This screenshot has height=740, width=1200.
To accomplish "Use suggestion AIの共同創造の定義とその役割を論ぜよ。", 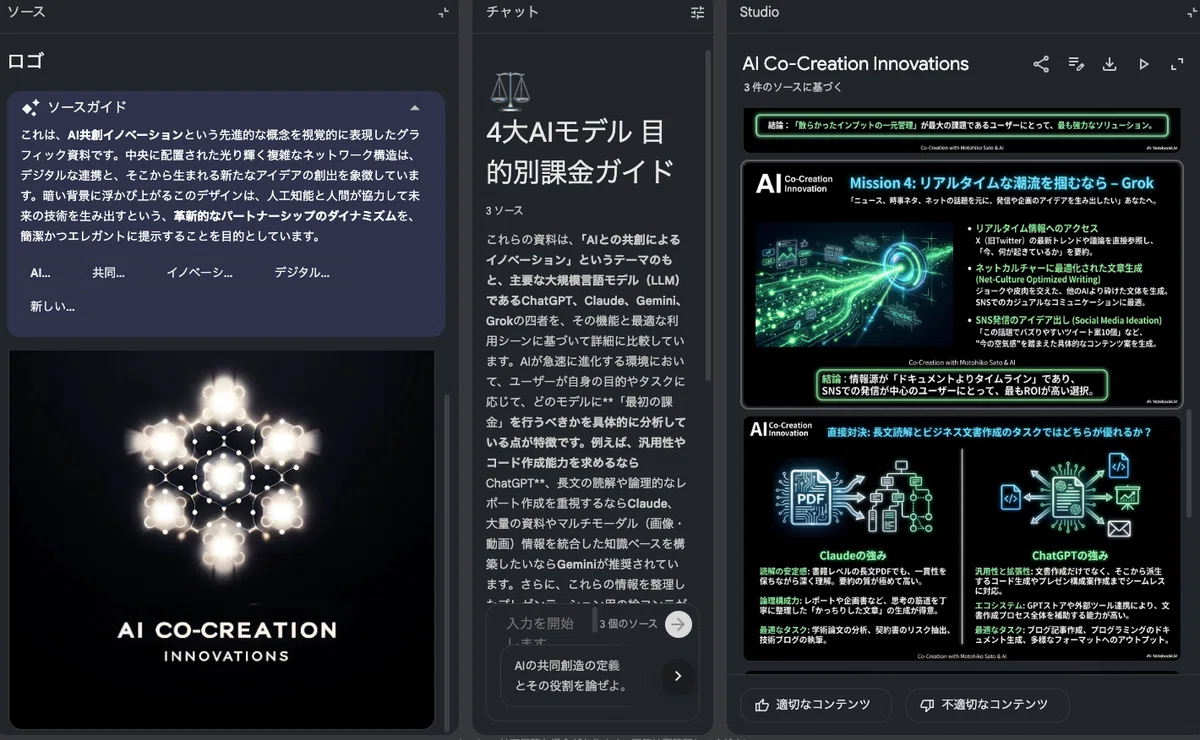I will click(x=573, y=675).
